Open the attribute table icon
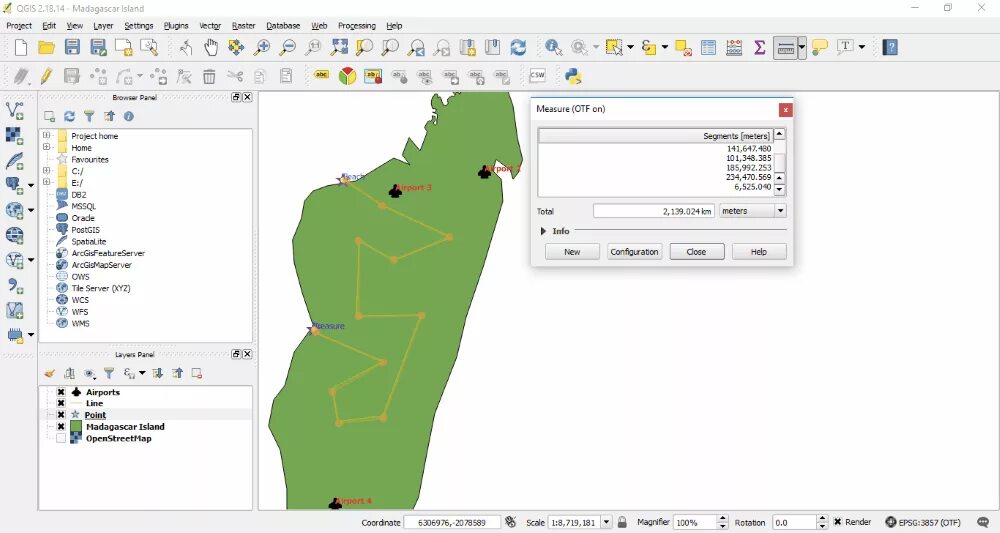Viewport: 1000px width, 533px height. (x=708, y=47)
